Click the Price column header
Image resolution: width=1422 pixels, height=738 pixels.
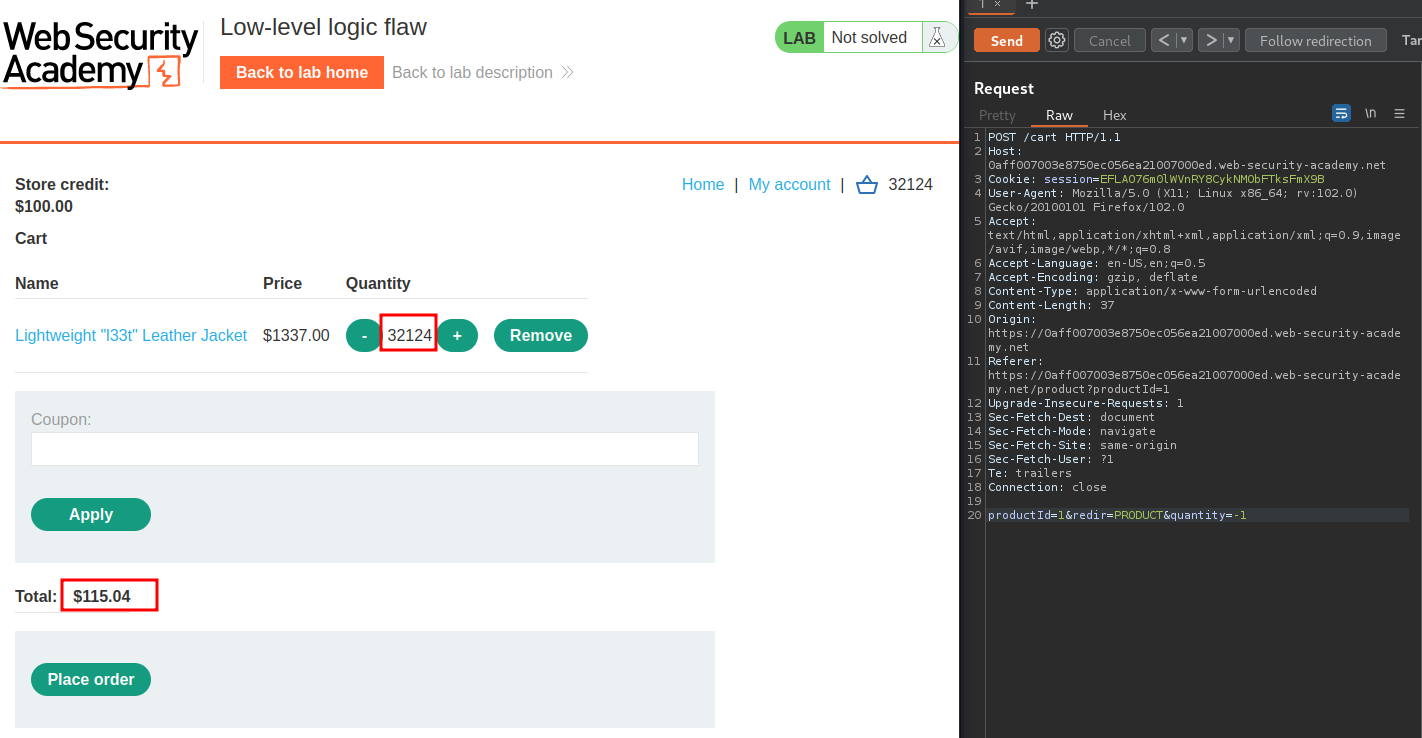click(282, 283)
